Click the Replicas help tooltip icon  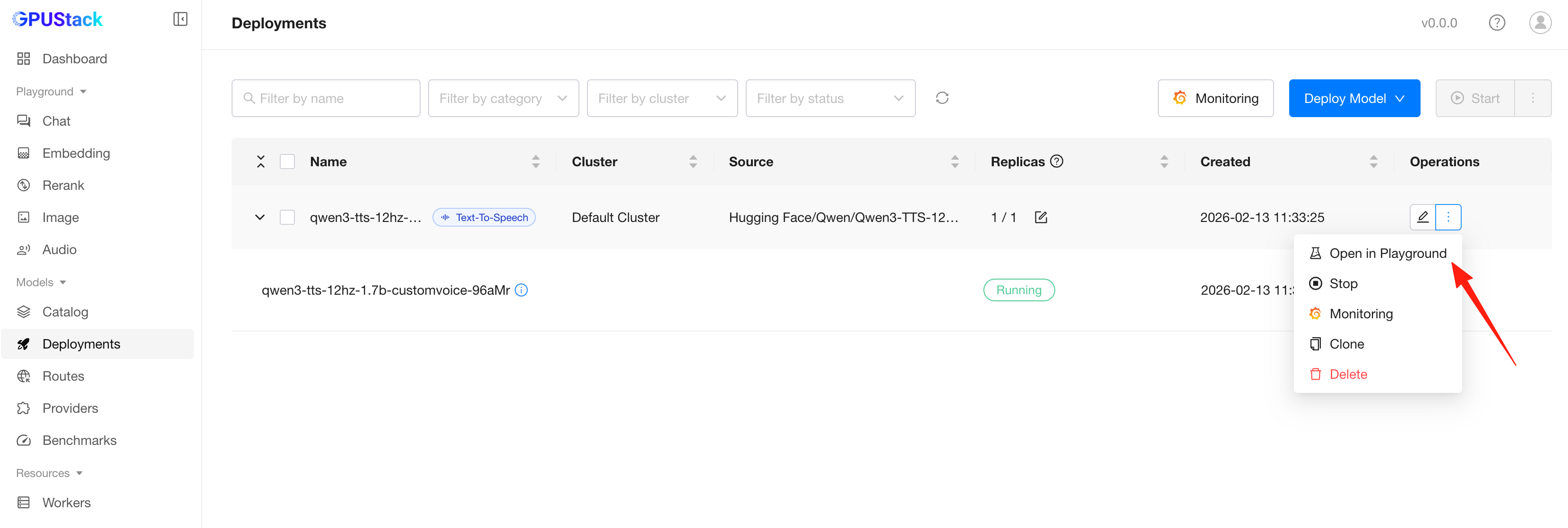[1057, 161]
